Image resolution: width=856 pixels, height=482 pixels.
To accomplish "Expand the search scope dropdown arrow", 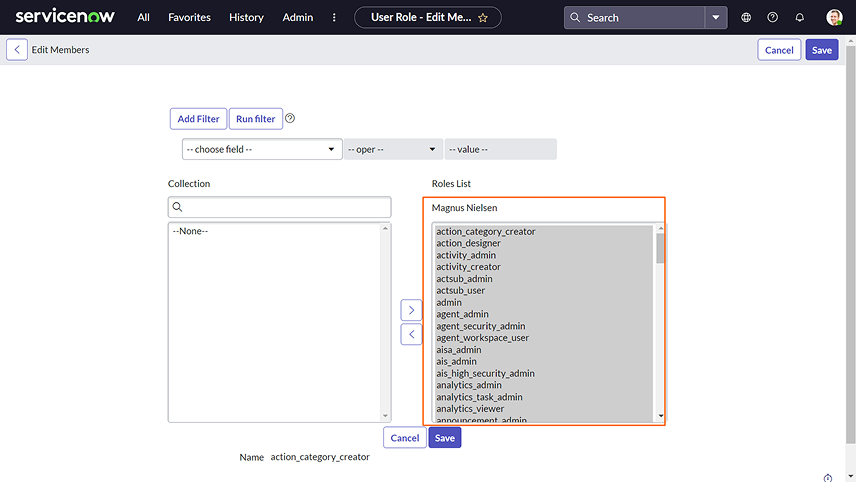I will [x=716, y=17].
